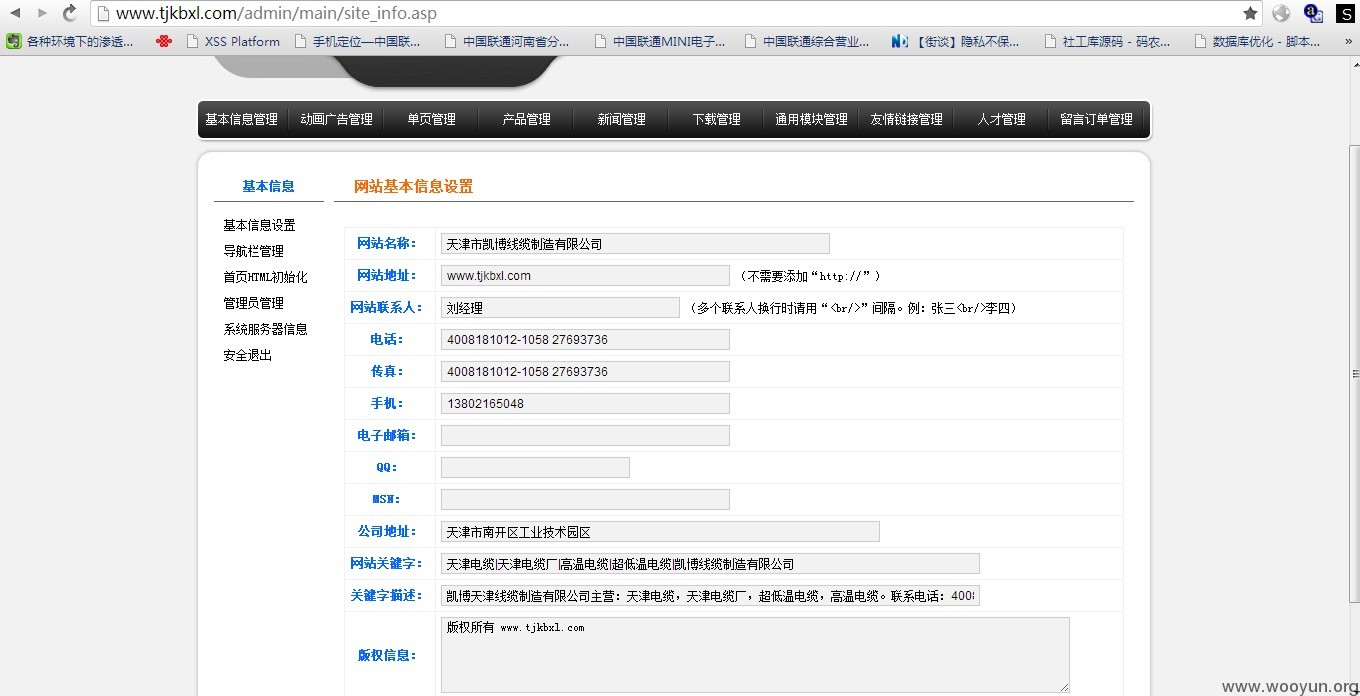
Task: Click the black S extension icon
Action: pyautogui.click(x=1345, y=13)
